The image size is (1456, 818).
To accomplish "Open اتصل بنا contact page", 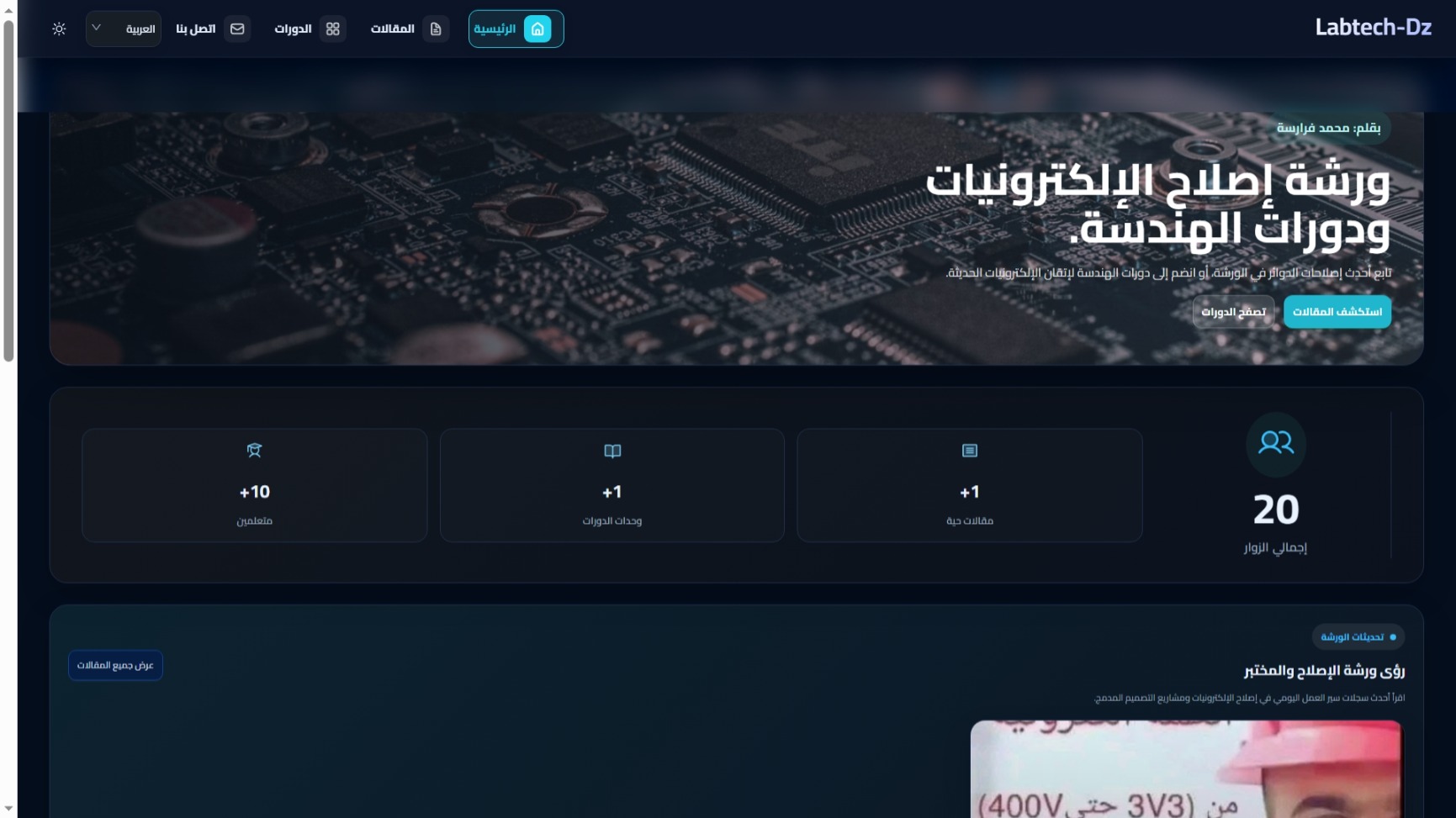I will coord(212,29).
